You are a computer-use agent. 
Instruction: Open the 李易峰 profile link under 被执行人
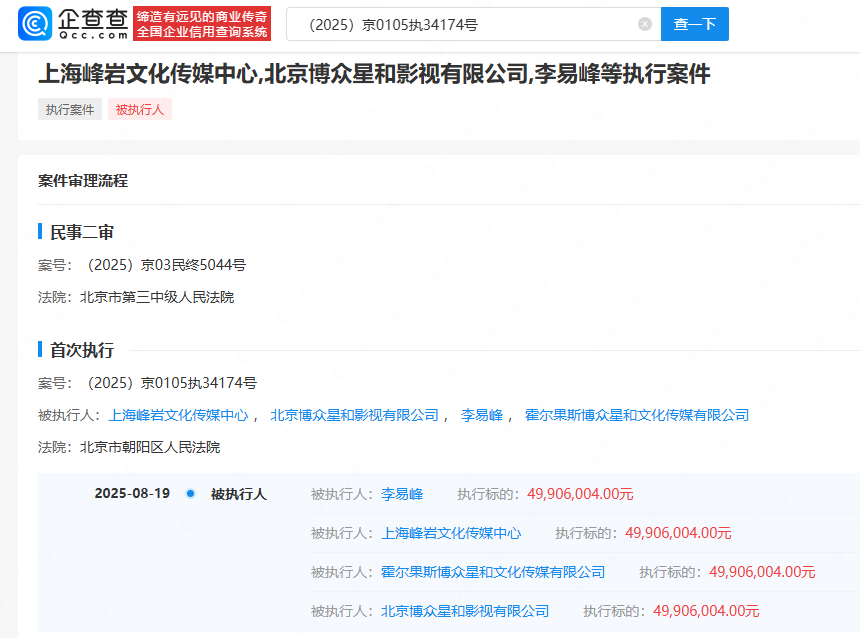481,415
